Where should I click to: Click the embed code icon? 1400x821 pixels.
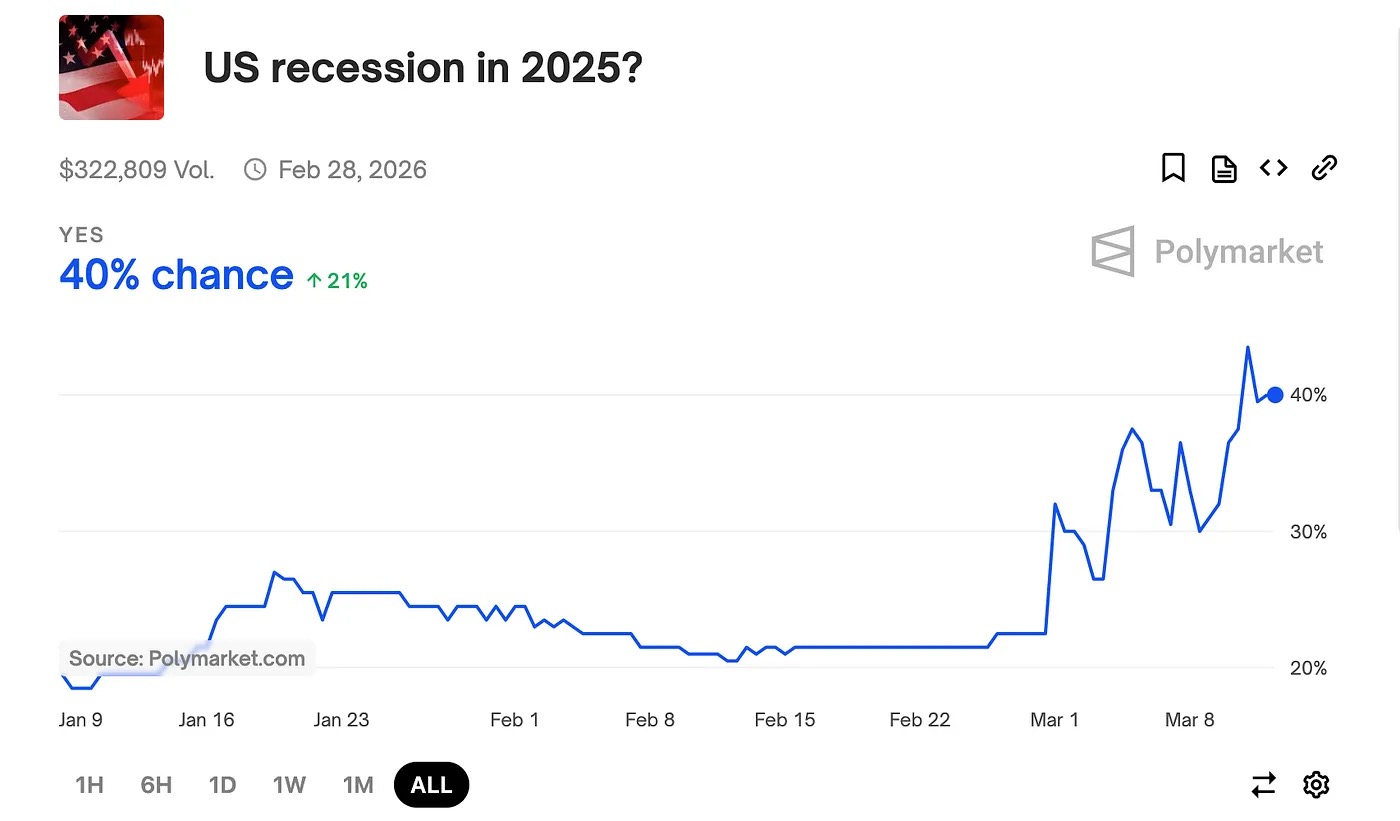click(x=1273, y=168)
